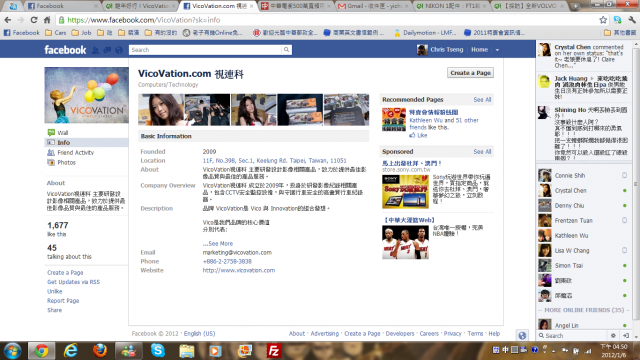Open account dropdown arrow next to Home
640x360 pixels.
coord(497,50)
